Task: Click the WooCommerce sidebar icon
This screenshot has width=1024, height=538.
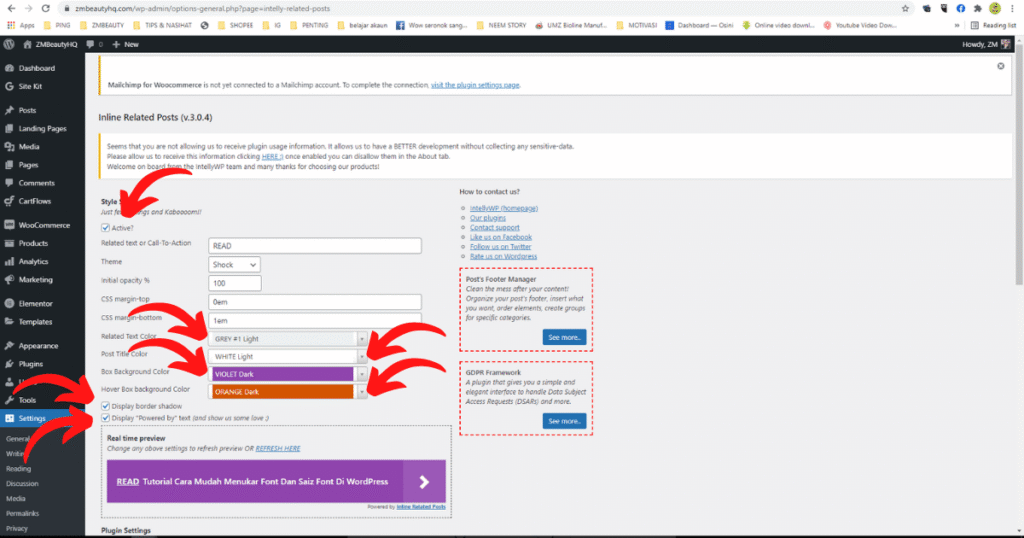Action: tap(9, 225)
